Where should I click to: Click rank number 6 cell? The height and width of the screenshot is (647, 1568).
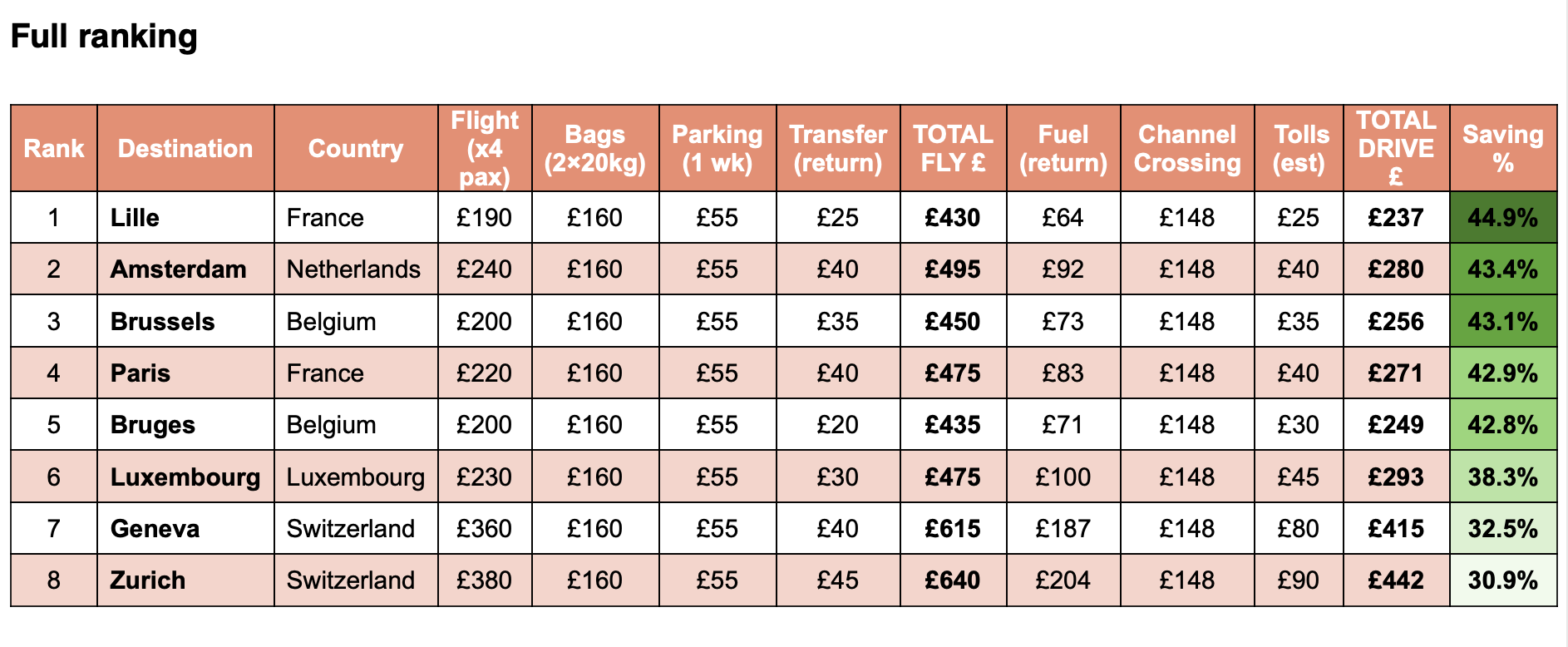(x=54, y=477)
